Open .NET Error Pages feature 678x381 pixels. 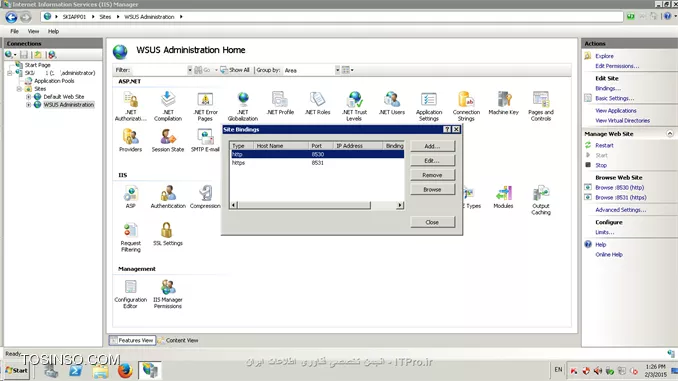tap(205, 106)
